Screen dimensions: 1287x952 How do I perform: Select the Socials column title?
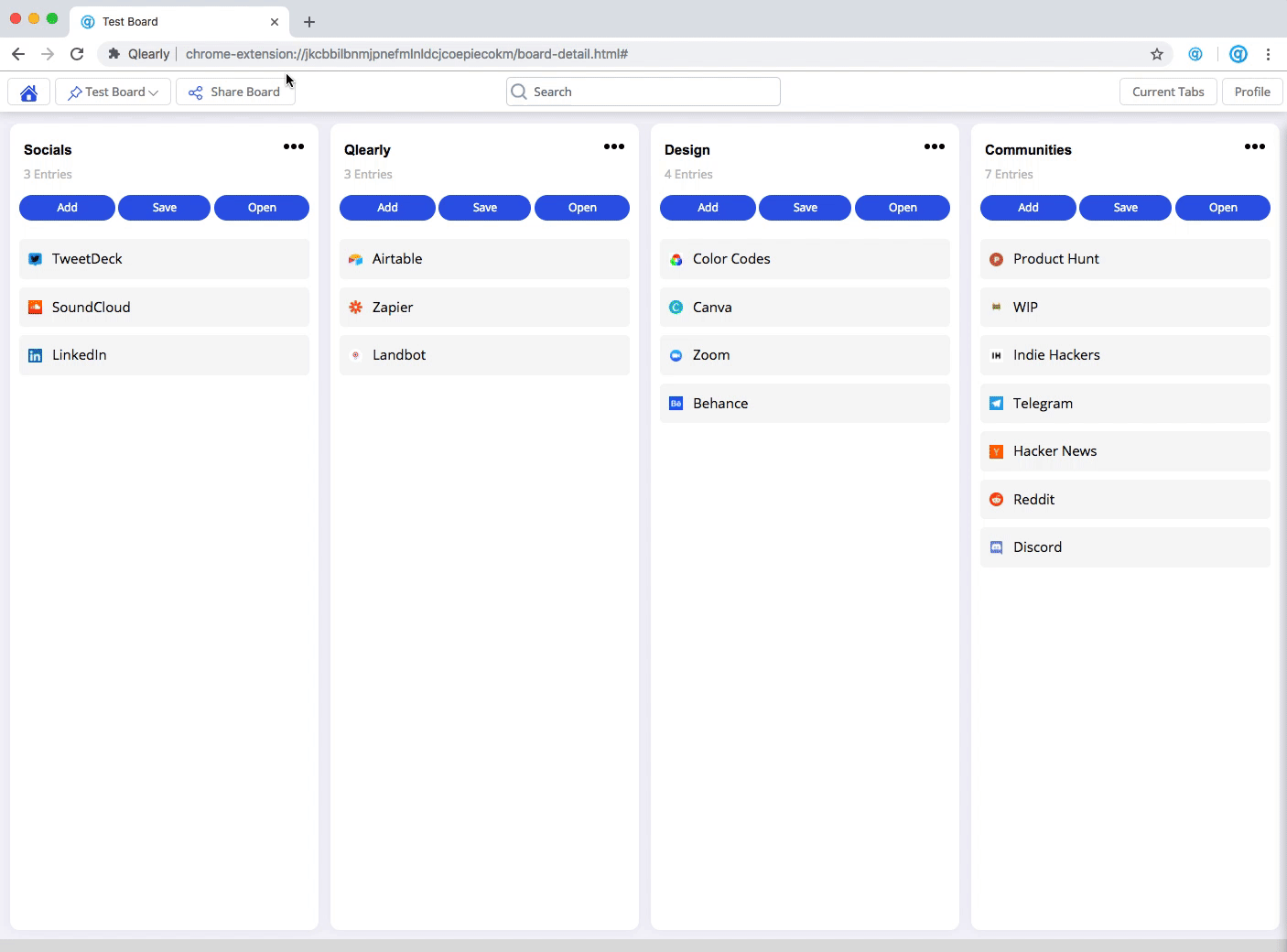48,150
